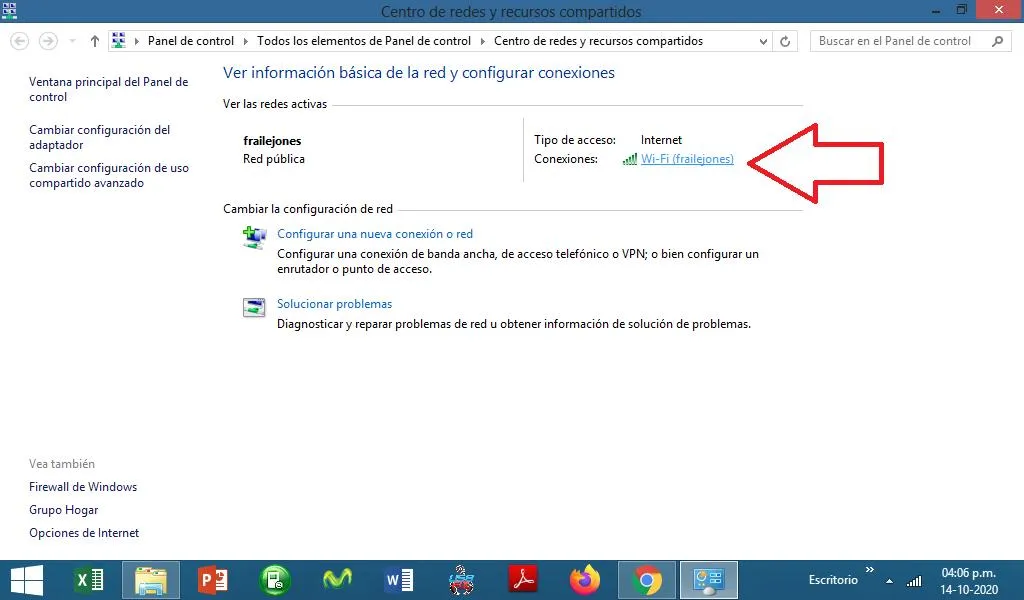Open Adobe Acrobat Reader from the taskbar

click(522, 580)
